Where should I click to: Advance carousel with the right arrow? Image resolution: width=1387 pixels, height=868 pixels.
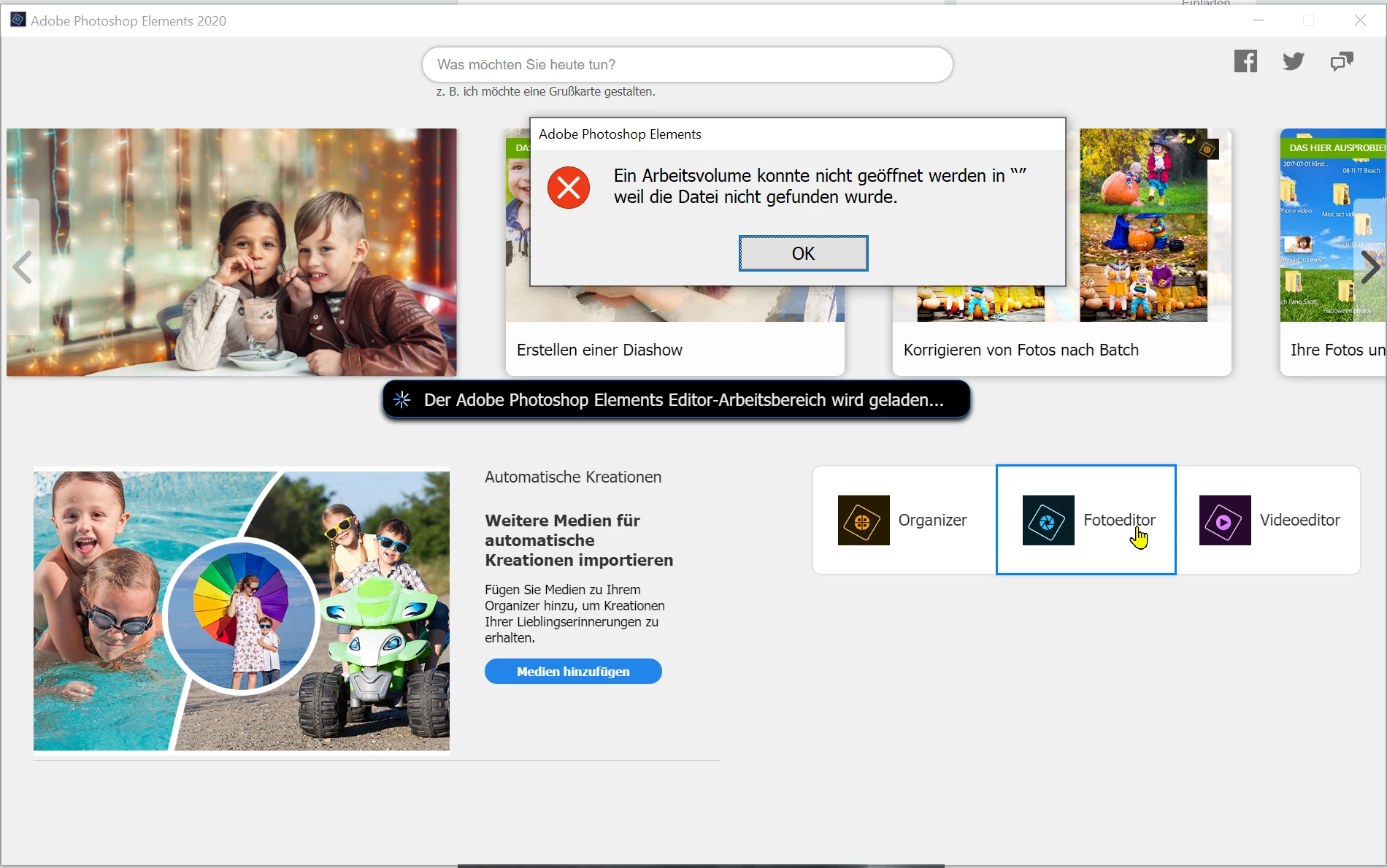click(1370, 267)
